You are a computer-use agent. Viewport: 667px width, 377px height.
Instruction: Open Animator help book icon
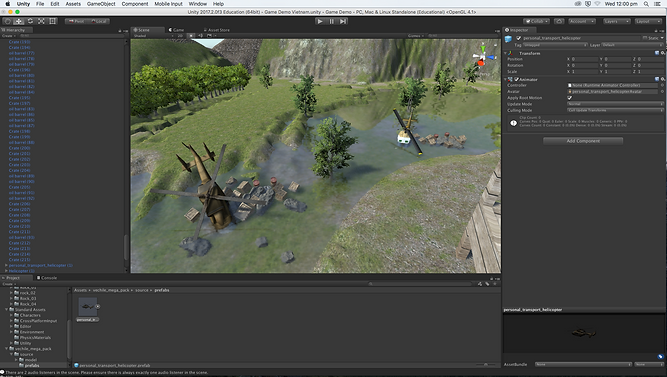pyautogui.click(x=657, y=79)
